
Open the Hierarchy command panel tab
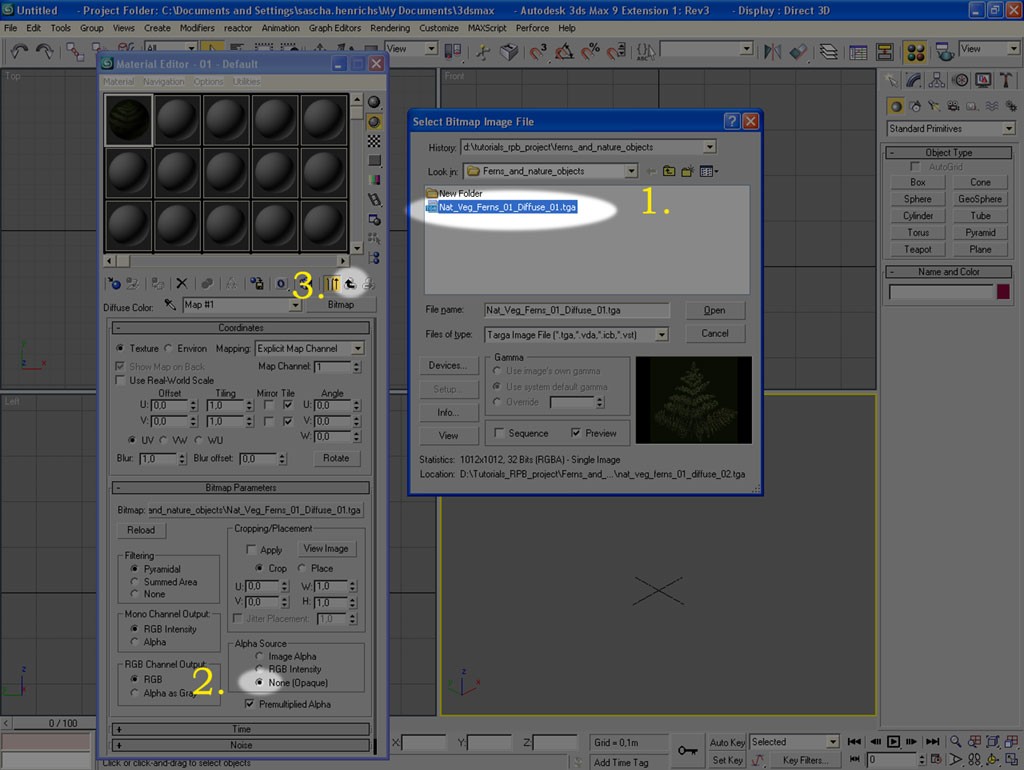pos(936,80)
